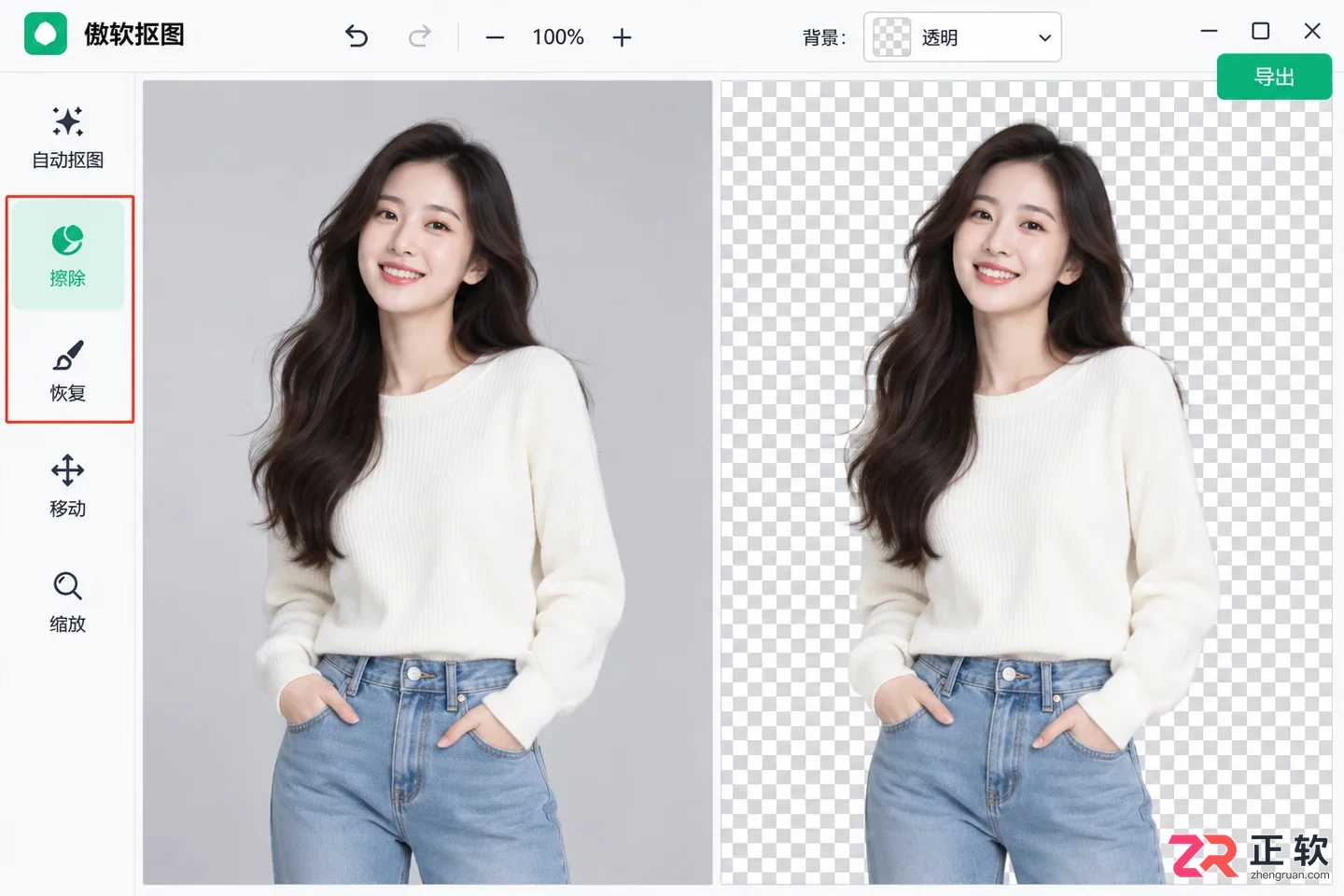
Task: Open the 背景 transparent background dropdown
Action: pyautogui.click(x=962, y=37)
